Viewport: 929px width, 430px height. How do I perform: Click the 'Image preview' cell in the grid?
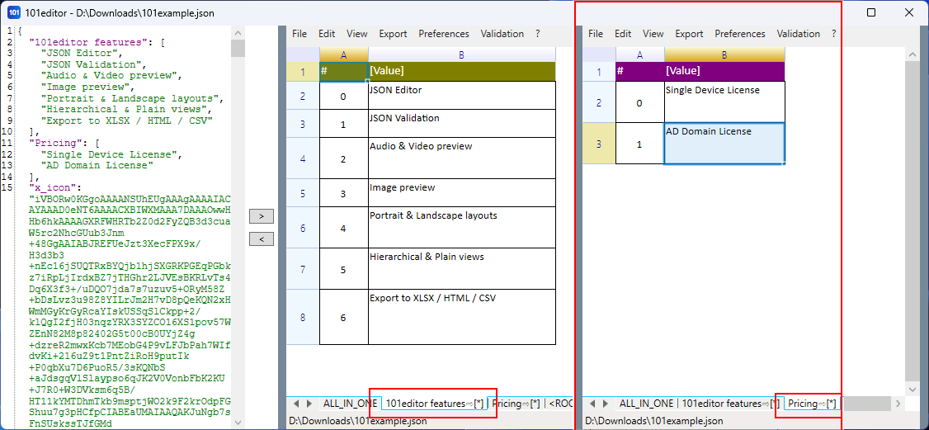462,192
